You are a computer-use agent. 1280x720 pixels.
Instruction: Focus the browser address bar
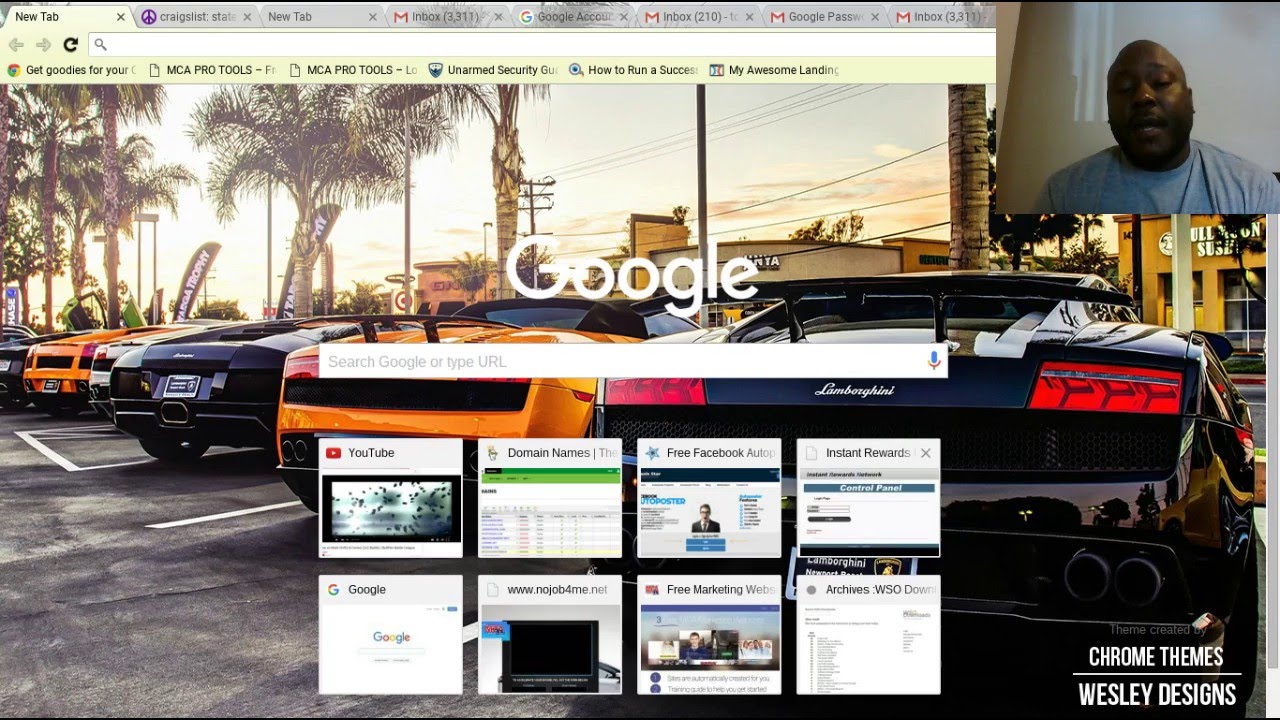(x=540, y=44)
